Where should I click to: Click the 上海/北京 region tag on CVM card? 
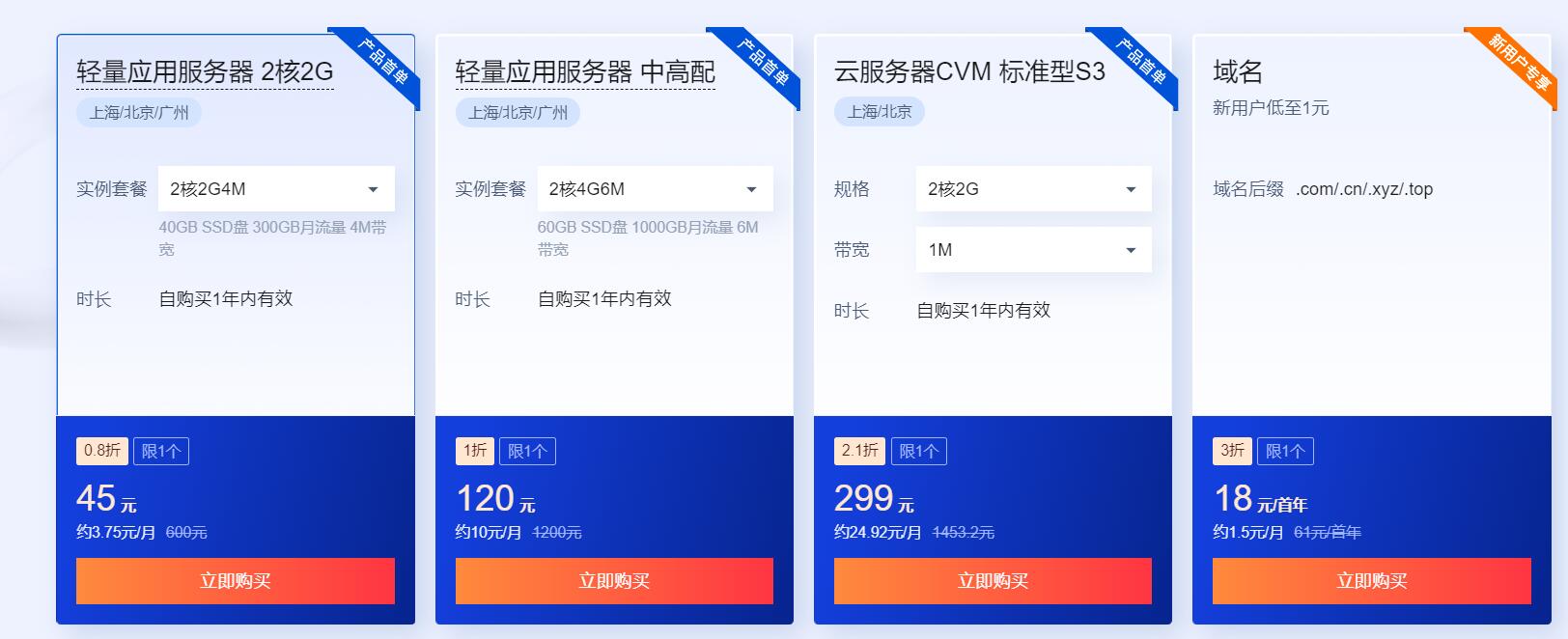[x=880, y=112]
